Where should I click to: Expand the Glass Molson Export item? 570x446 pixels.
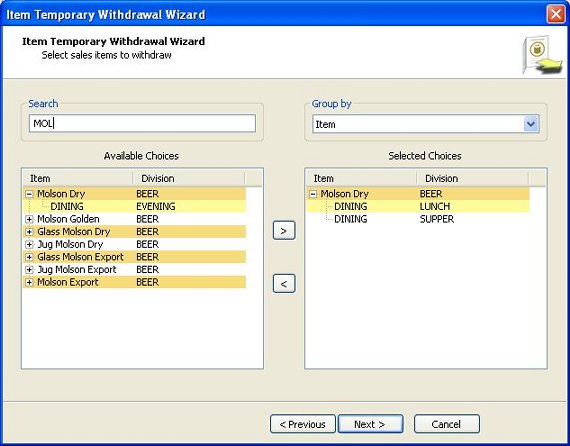tap(29, 257)
